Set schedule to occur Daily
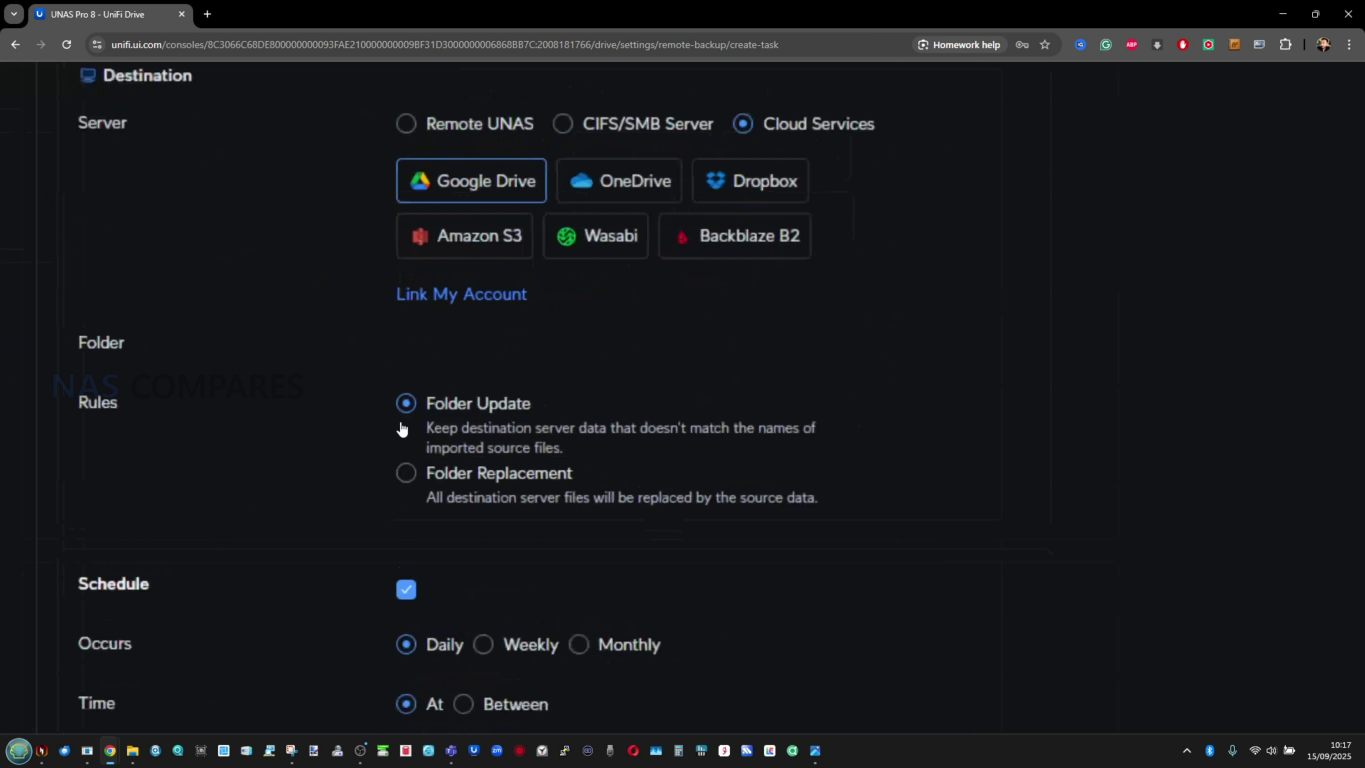The height and width of the screenshot is (768, 1365). (x=406, y=644)
